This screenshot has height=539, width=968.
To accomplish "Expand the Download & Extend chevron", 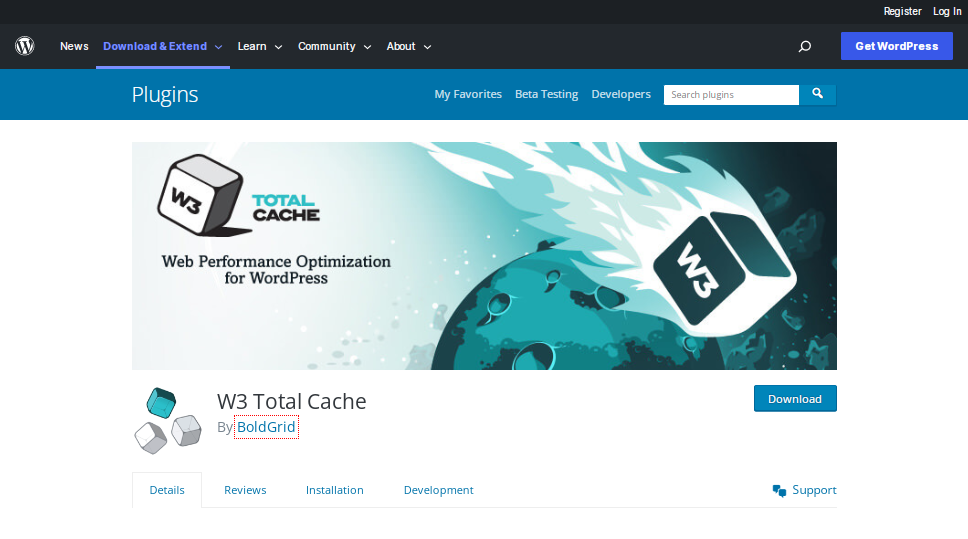I will click(x=219, y=47).
